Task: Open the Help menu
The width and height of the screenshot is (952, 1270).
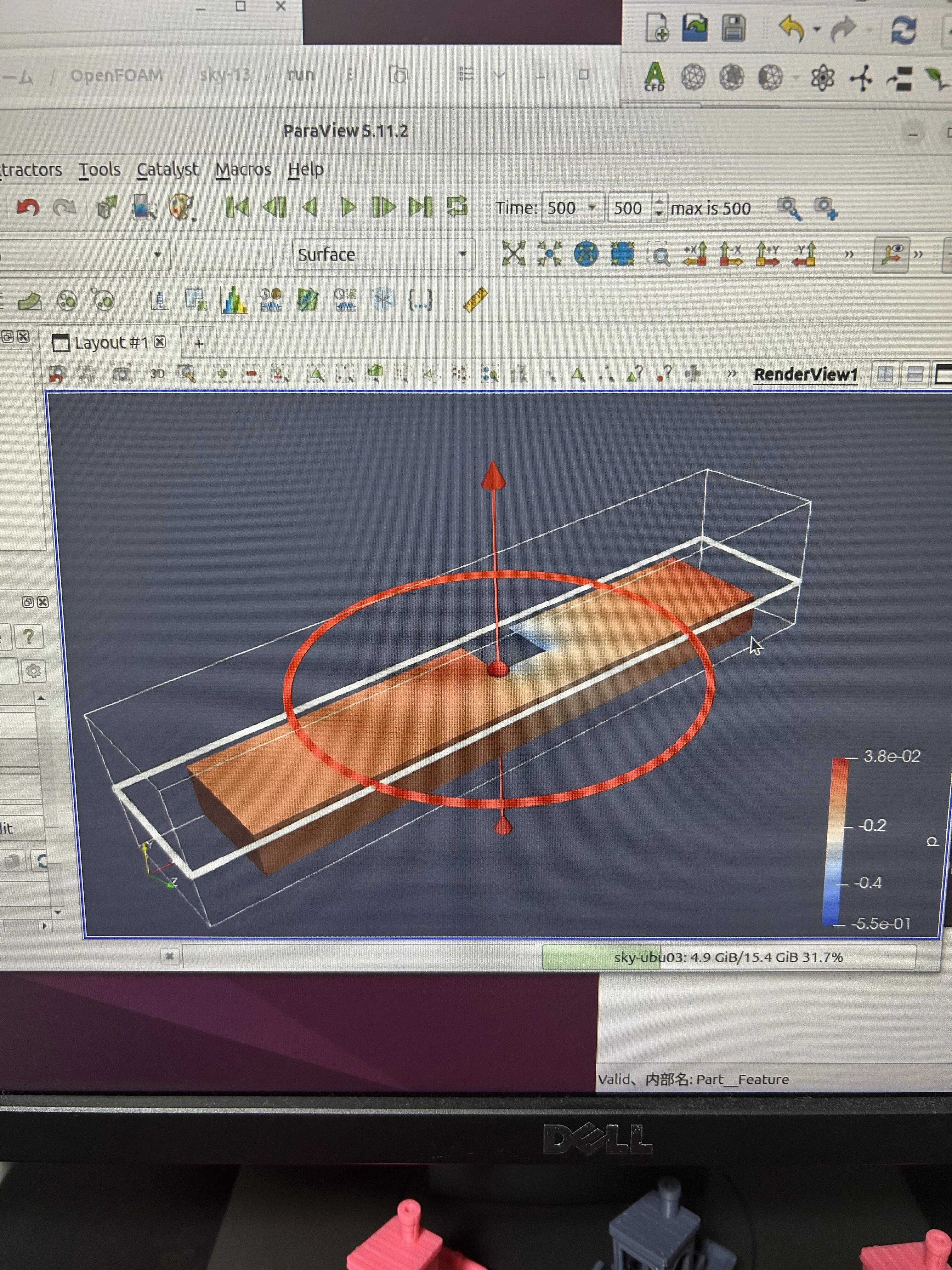Action: (x=306, y=170)
